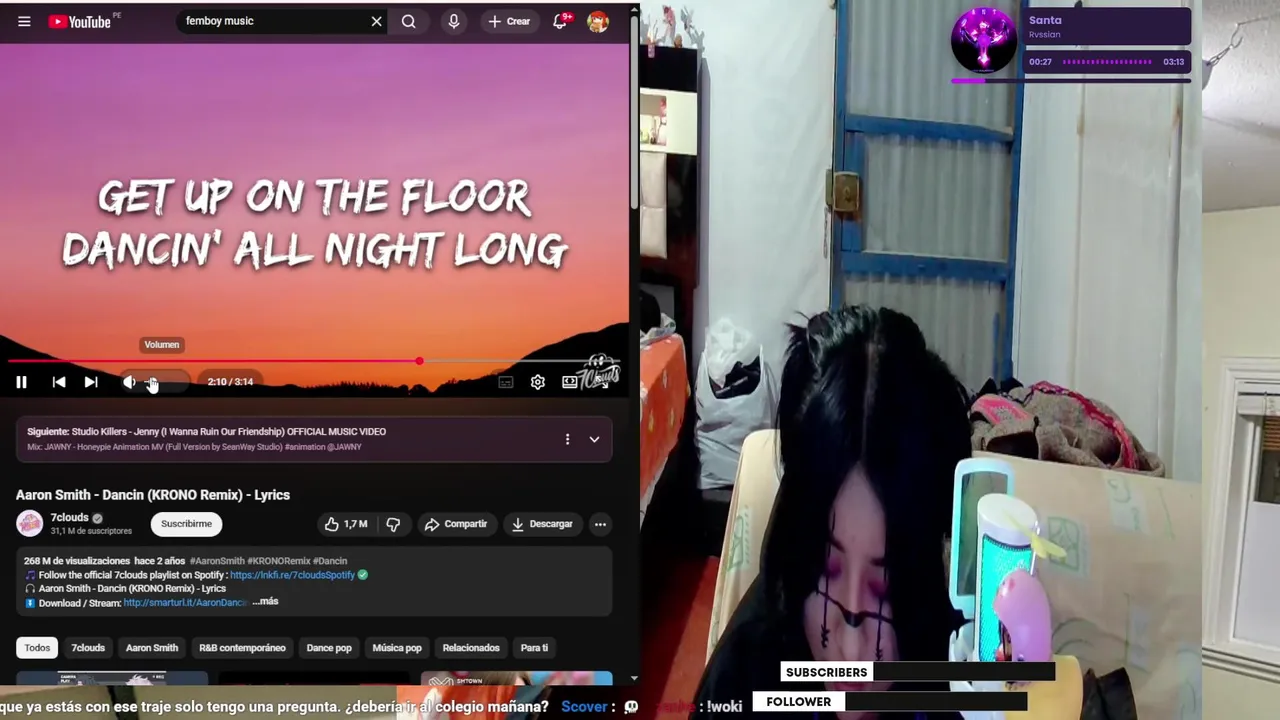Click the search magnifier button

(x=409, y=21)
